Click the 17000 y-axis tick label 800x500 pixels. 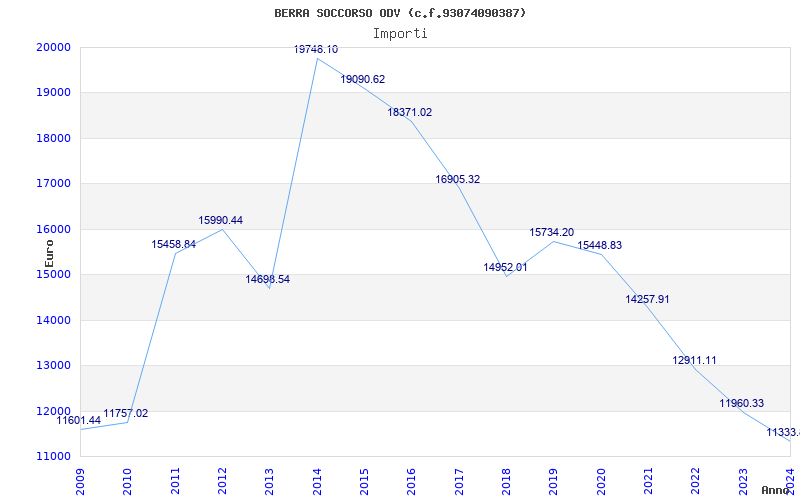click(x=53, y=184)
